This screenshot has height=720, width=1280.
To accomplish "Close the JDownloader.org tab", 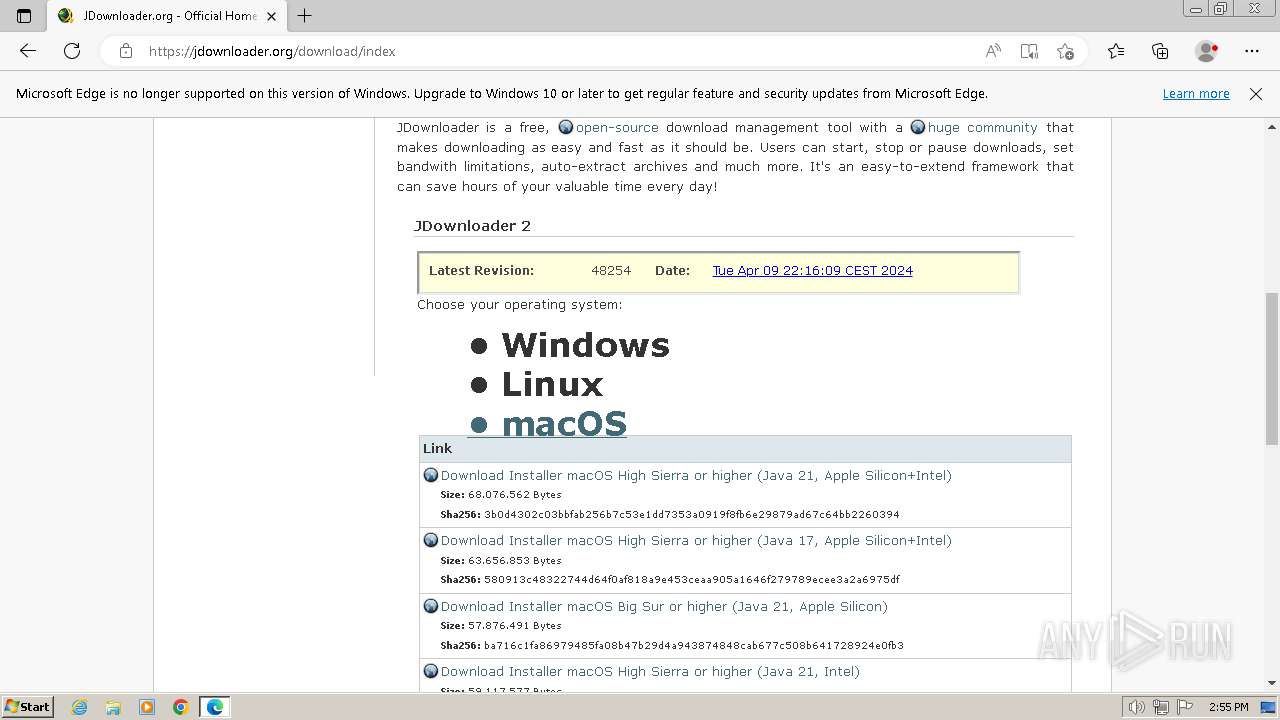I will (x=271, y=16).
